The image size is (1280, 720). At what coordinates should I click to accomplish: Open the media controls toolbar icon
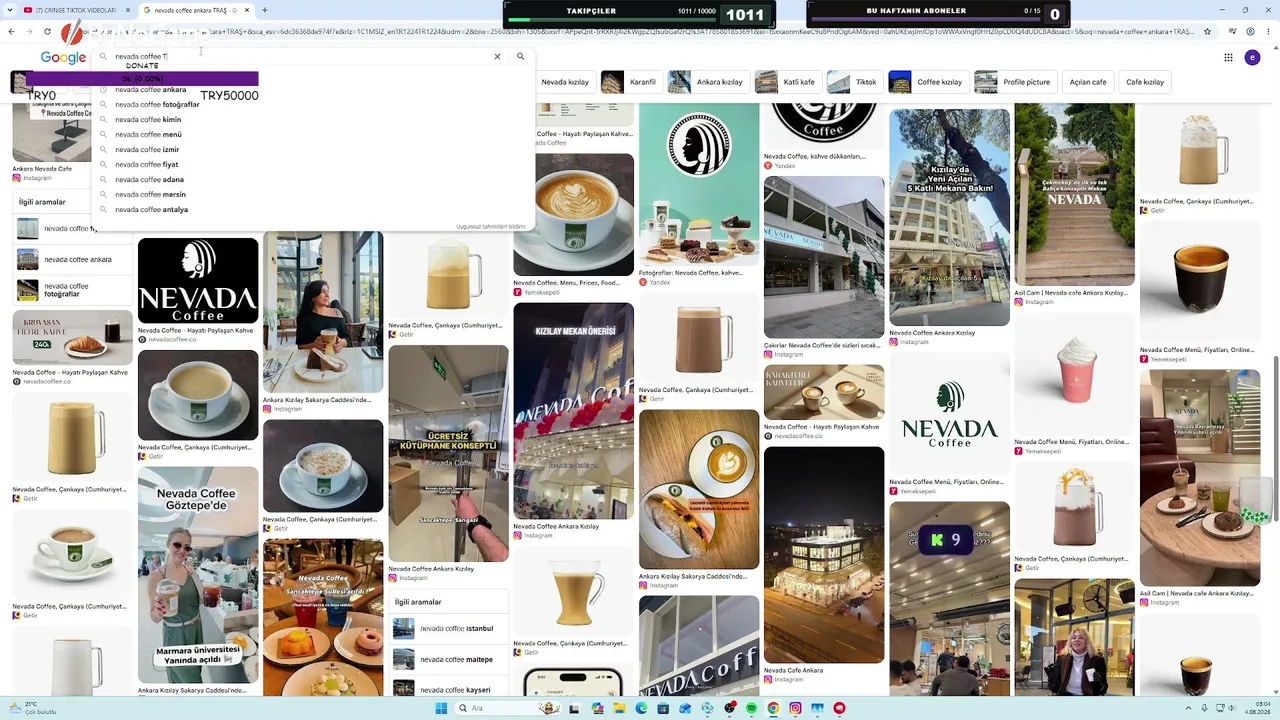pos(1233,31)
